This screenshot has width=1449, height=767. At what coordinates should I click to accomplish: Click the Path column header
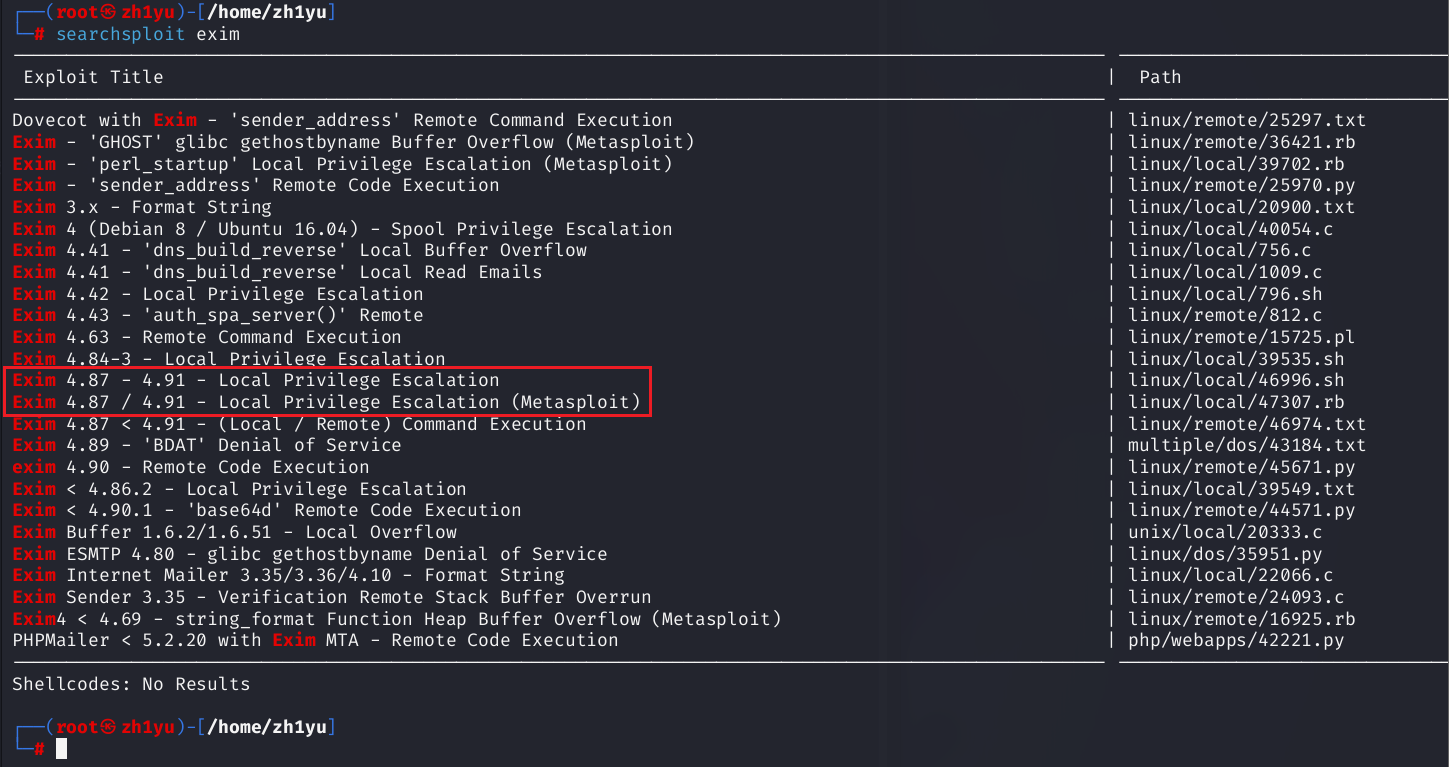(x=1160, y=77)
